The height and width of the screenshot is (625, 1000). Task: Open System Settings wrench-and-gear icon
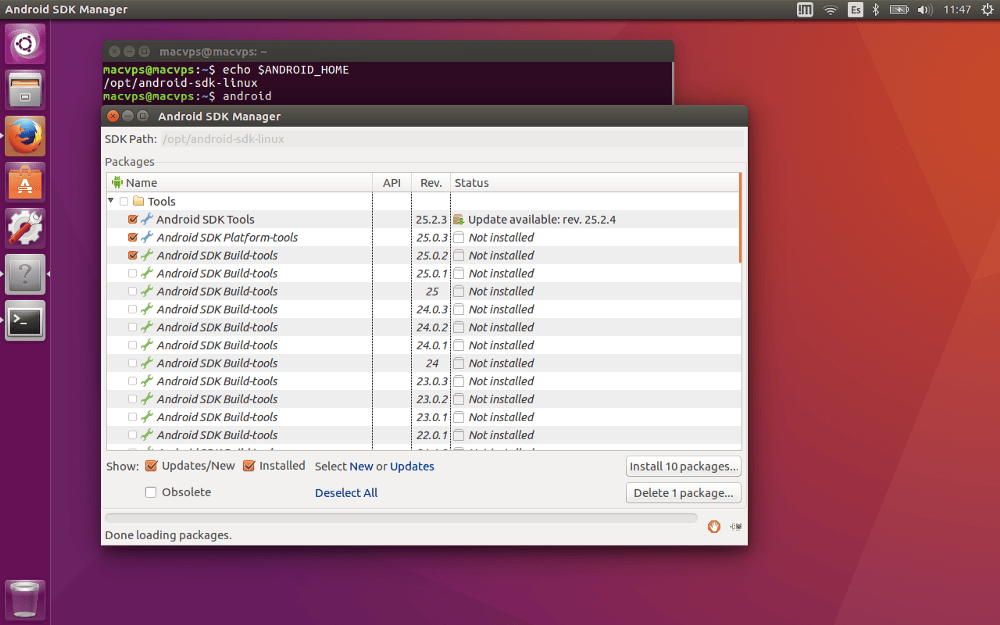coord(25,228)
